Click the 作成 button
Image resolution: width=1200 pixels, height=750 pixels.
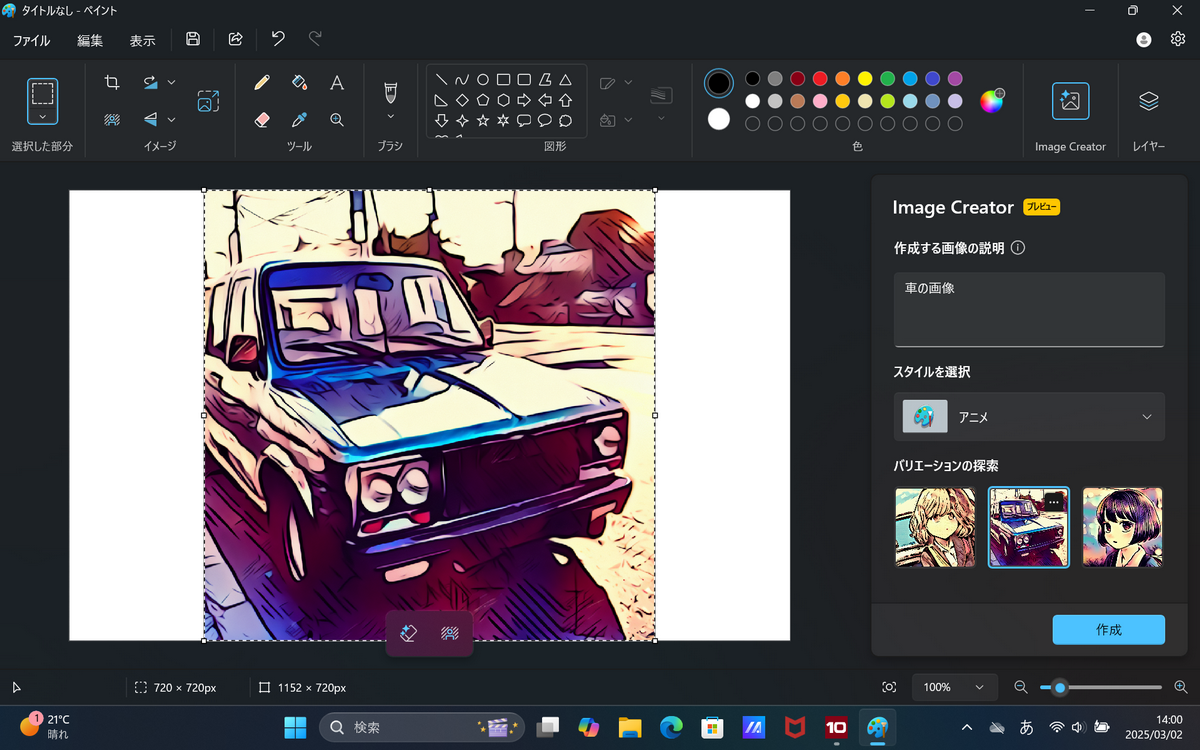(1108, 630)
